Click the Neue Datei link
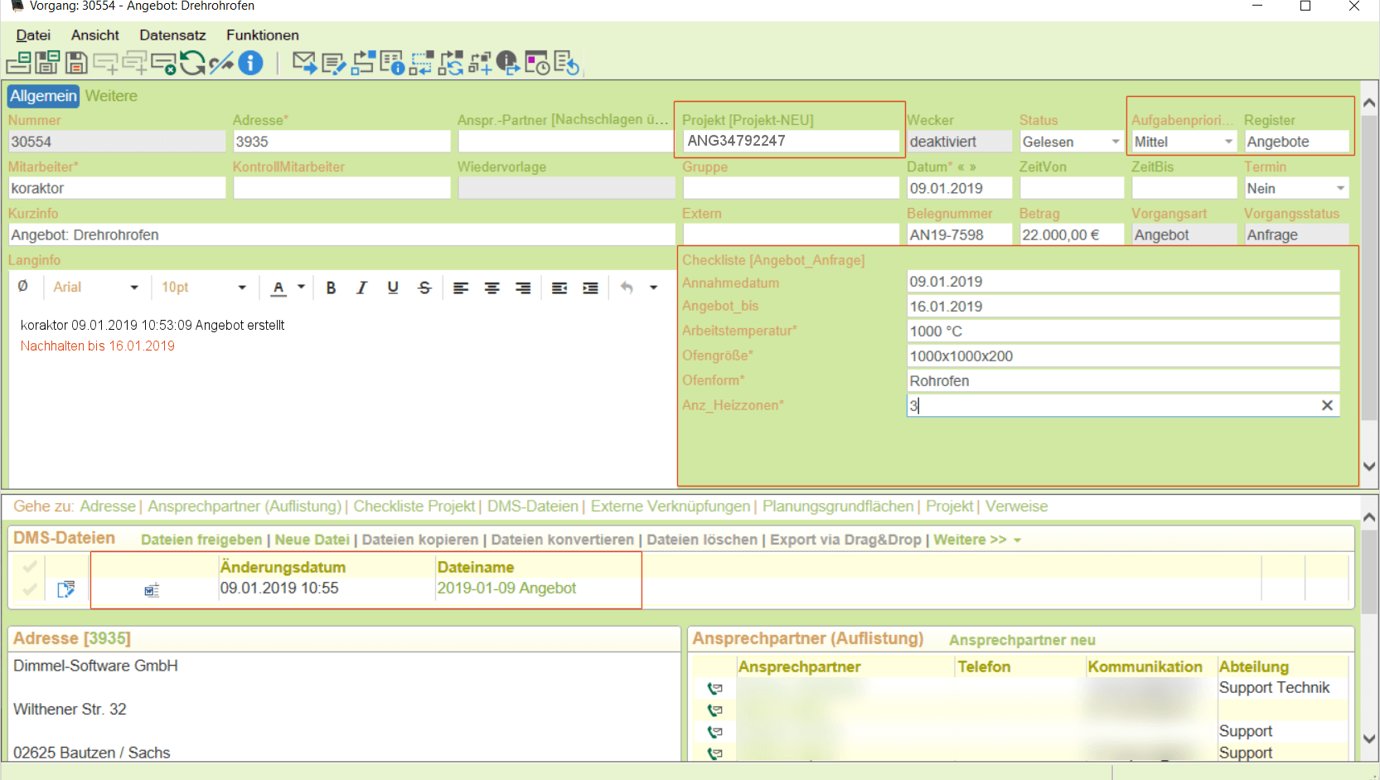Screen dimensions: 1380x780 (x=312, y=540)
